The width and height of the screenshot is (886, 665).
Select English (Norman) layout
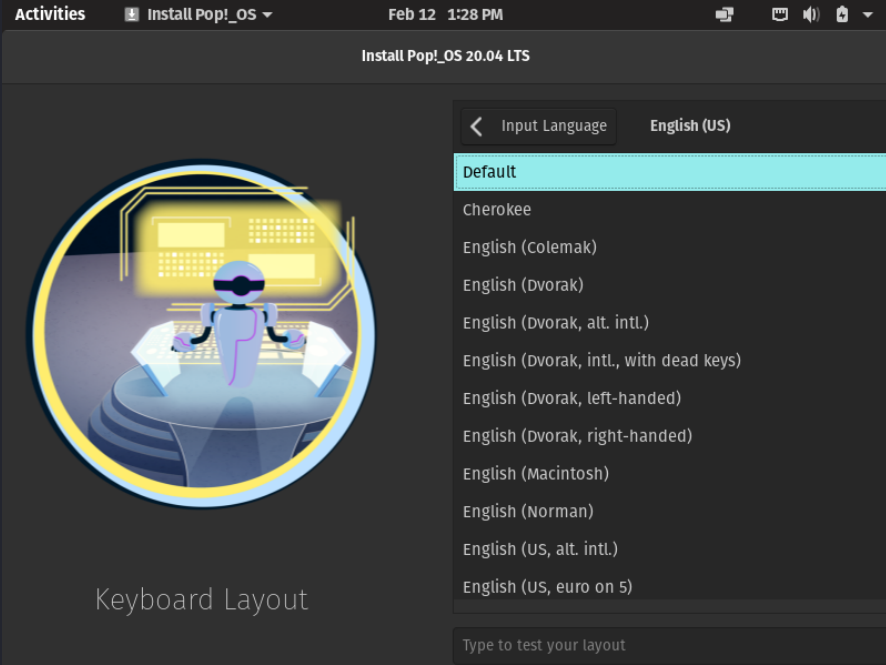670,511
